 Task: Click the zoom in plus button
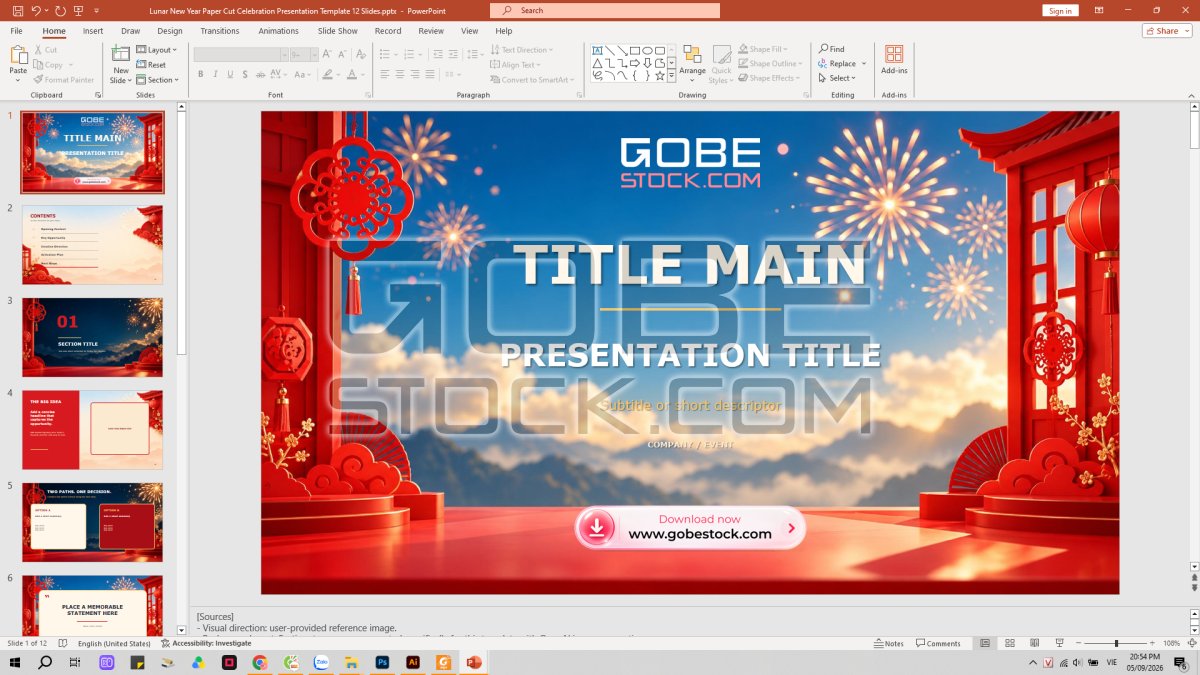[1153, 643]
